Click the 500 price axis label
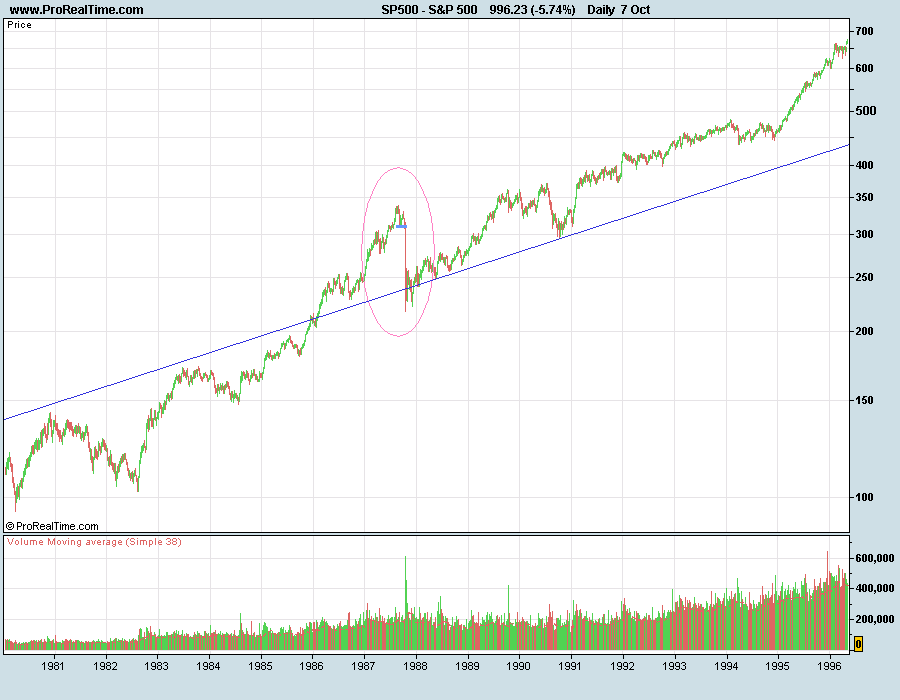 [866, 111]
